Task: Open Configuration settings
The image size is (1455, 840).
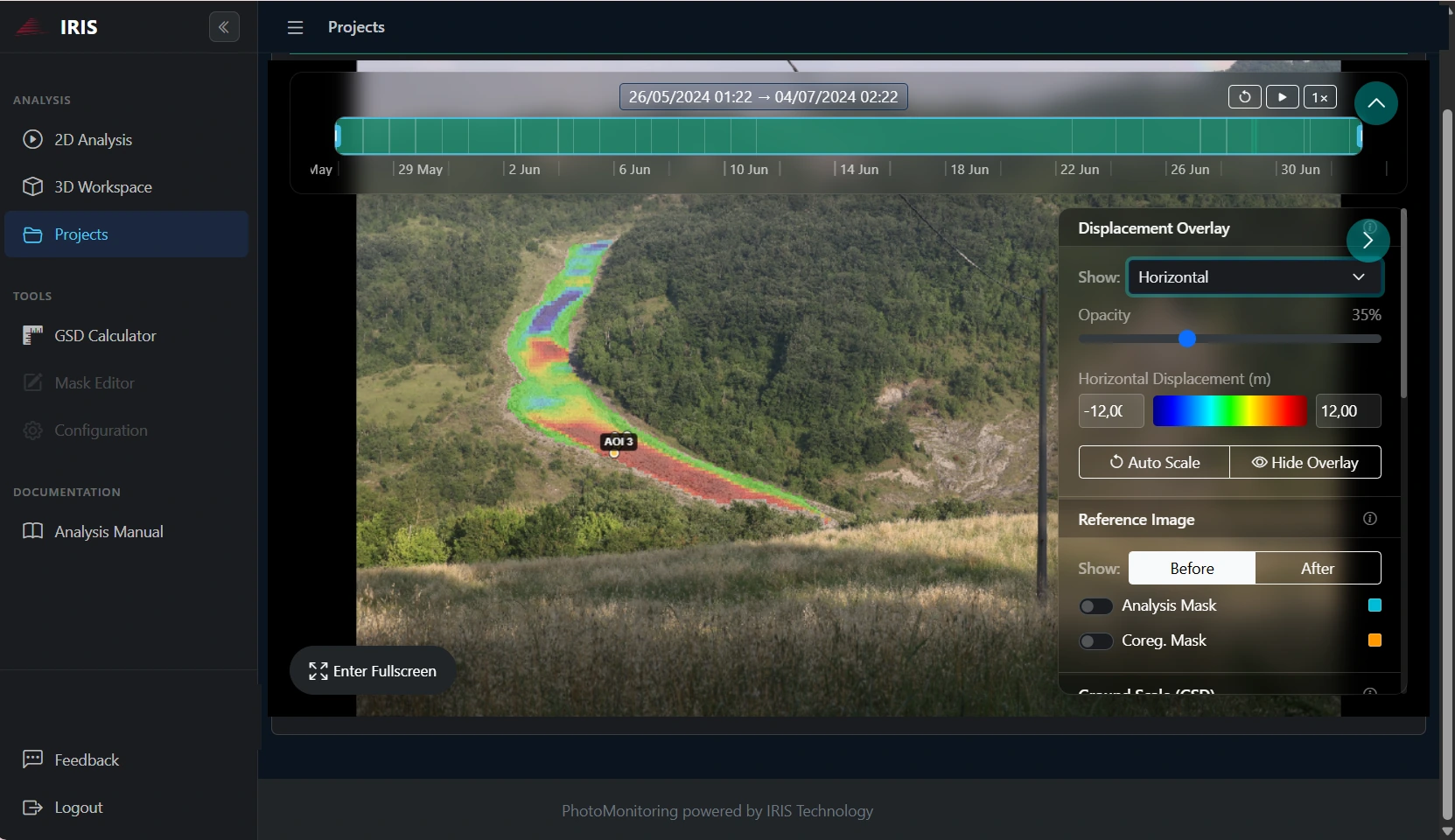Action: pos(126,430)
